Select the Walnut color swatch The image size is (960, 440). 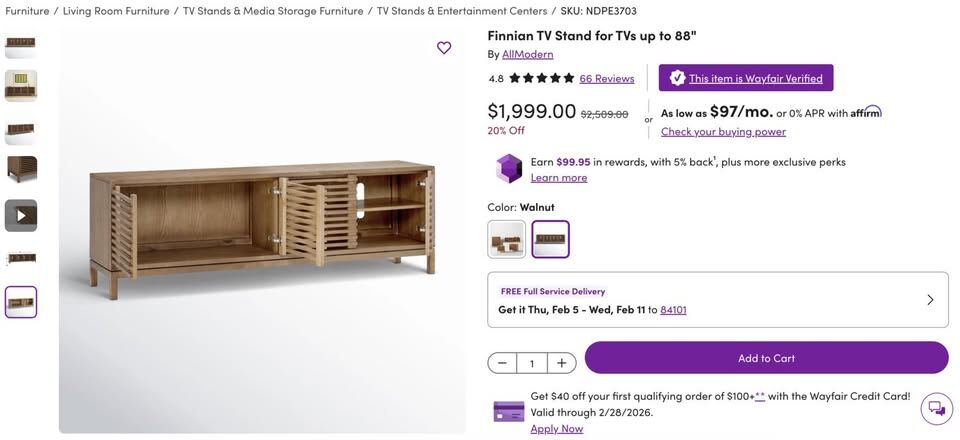tap(550, 239)
